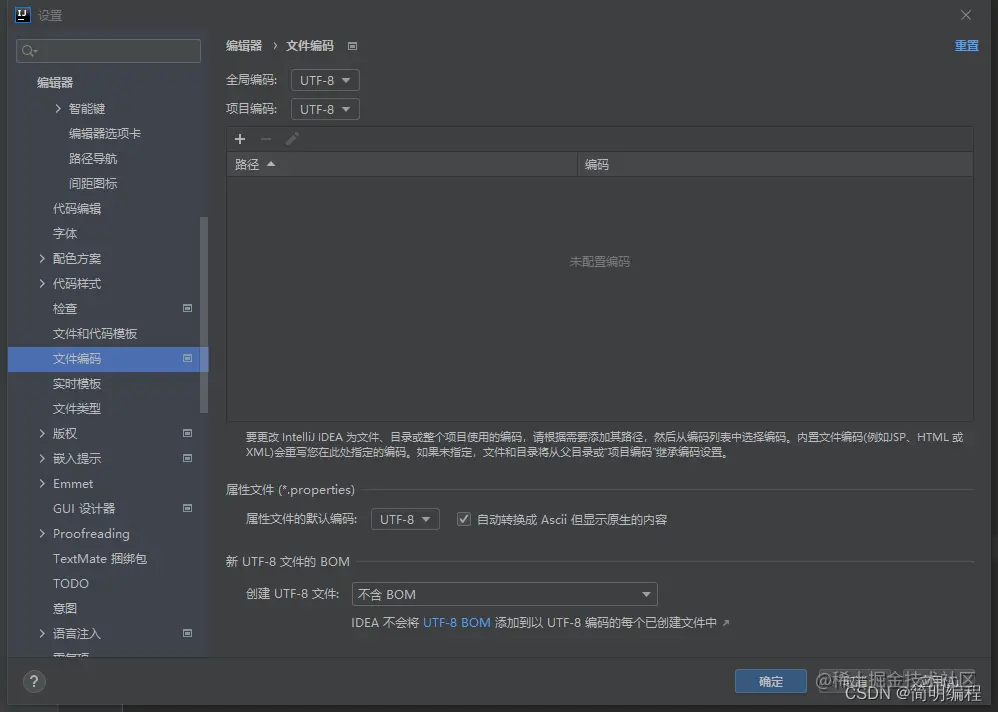Click the indicator icon next to 检查 in sidebar
Image resolution: width=998 pixels, height=712 pixels.
(x=187, y=308)
